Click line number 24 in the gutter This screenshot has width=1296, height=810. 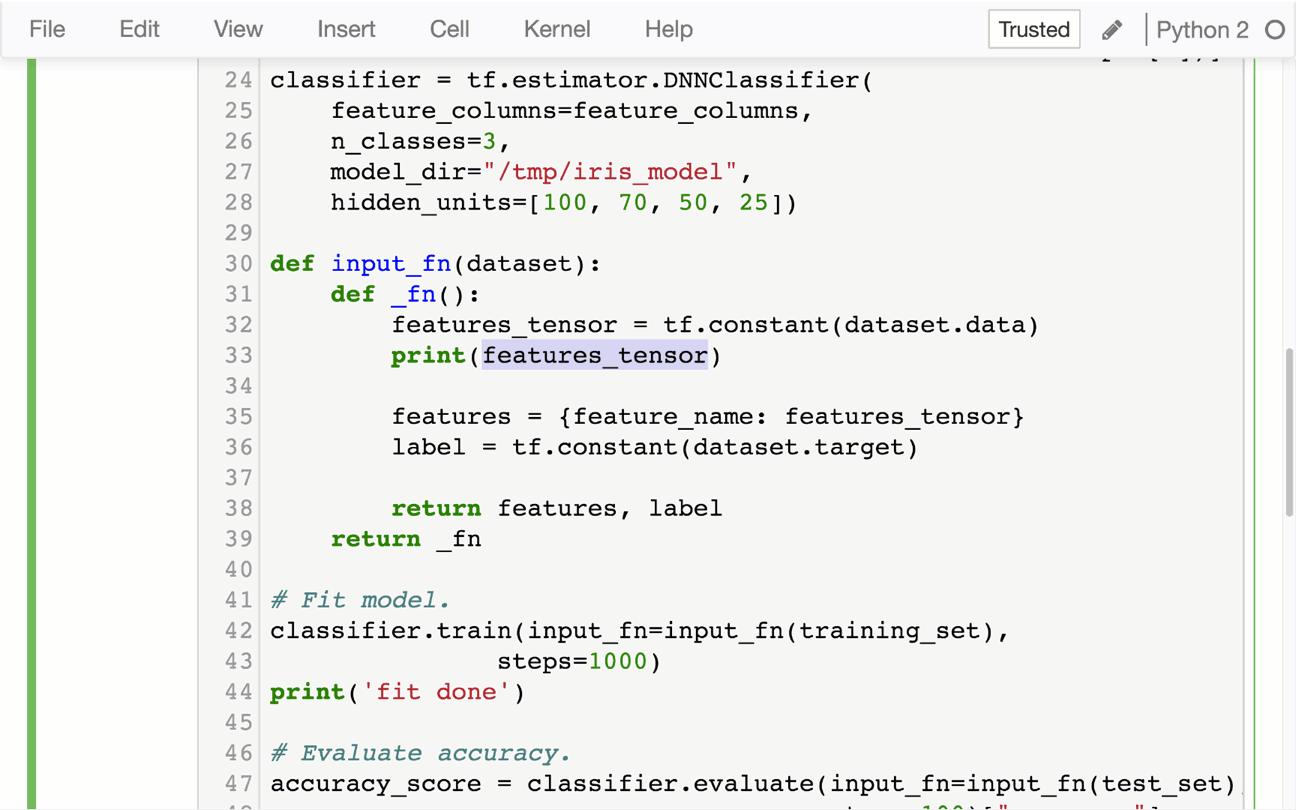(238, 80)
